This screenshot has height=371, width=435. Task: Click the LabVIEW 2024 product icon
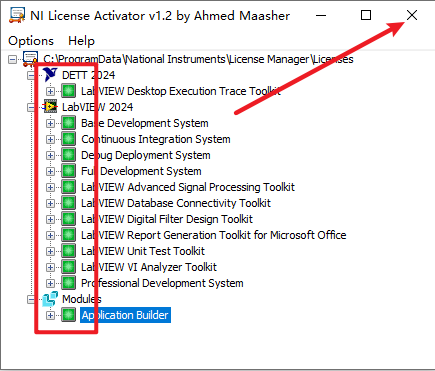point(50,107)
